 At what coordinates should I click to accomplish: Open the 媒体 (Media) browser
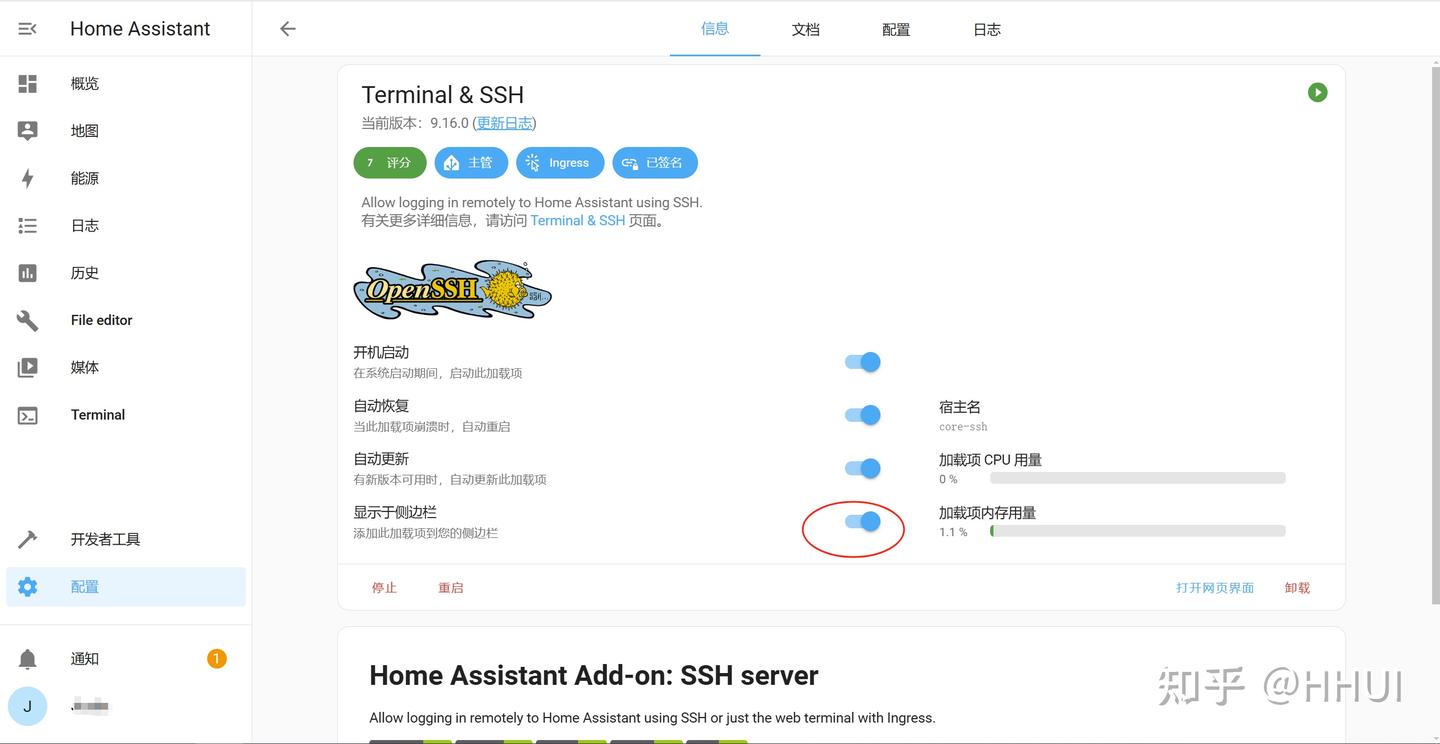click(84, 367)
